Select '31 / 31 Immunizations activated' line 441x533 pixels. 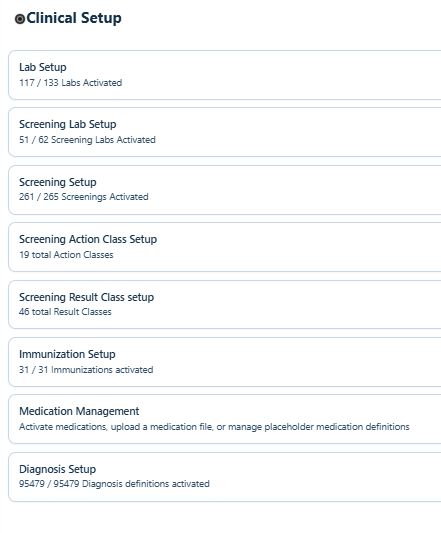point(86,369)
